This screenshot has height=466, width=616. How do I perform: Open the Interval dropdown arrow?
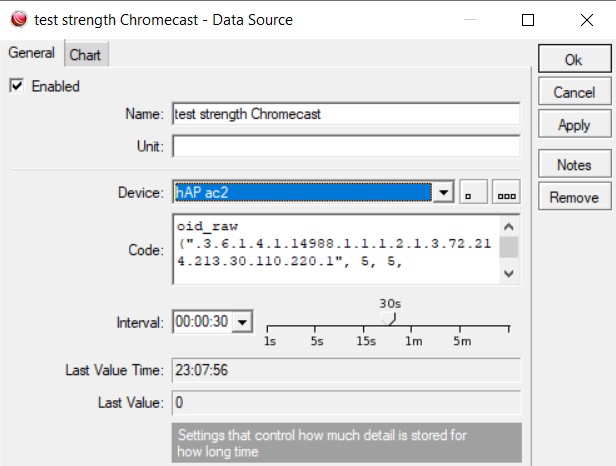242,322
